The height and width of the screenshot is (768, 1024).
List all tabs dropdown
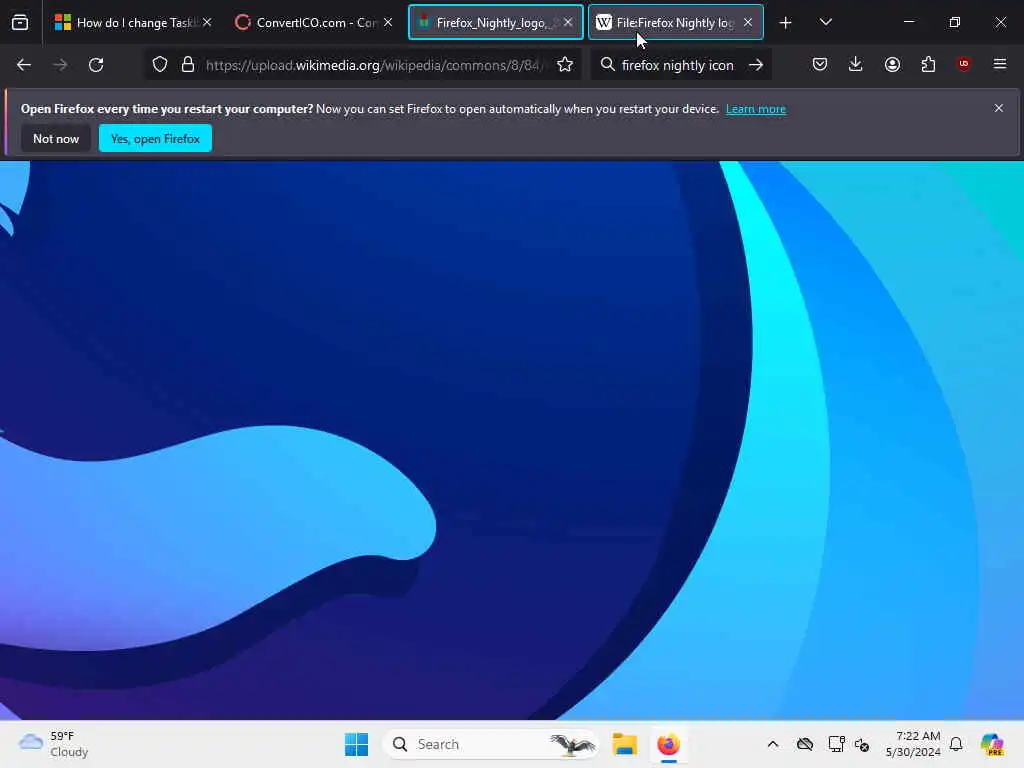pos(825,23)
